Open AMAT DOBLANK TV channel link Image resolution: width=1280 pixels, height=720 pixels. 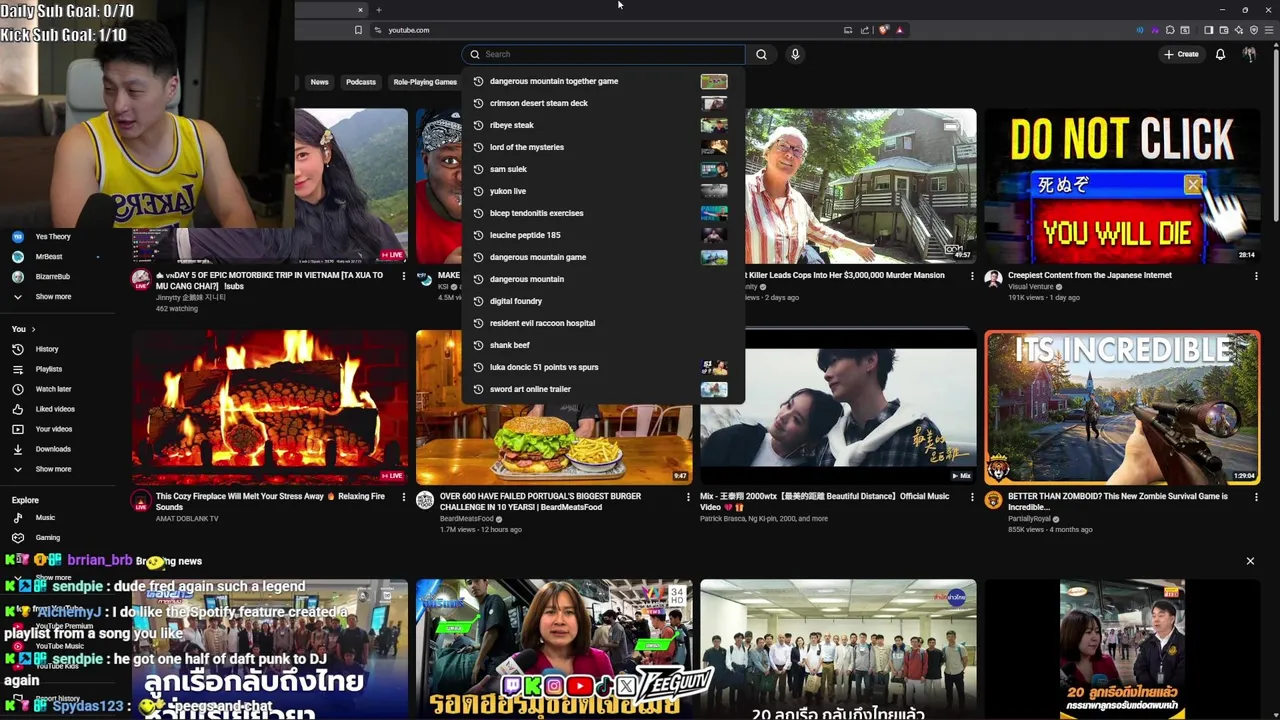[x=187, y=519]
